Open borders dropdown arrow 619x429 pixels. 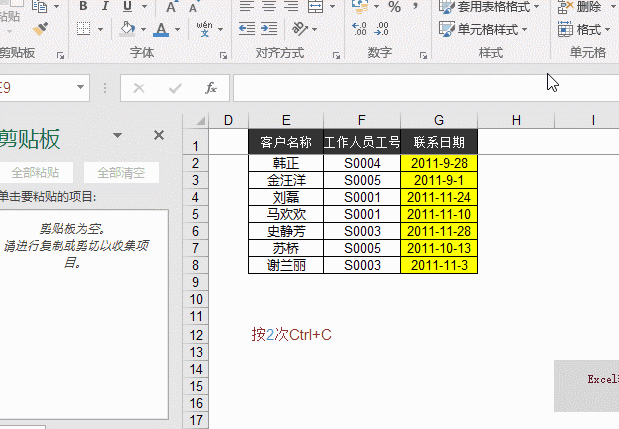pos(100,29)
